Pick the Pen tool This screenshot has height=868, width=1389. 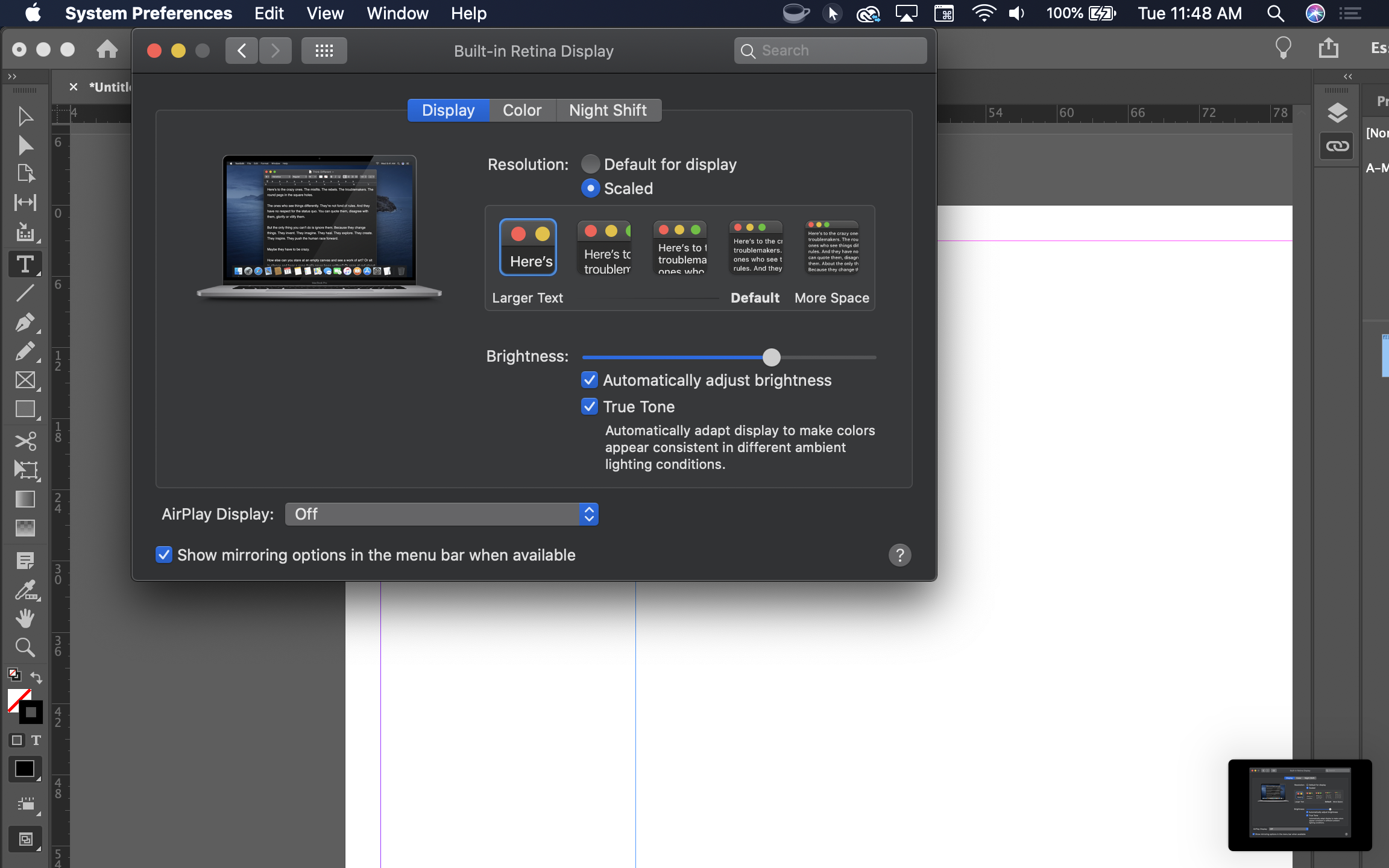click(25, 322)
